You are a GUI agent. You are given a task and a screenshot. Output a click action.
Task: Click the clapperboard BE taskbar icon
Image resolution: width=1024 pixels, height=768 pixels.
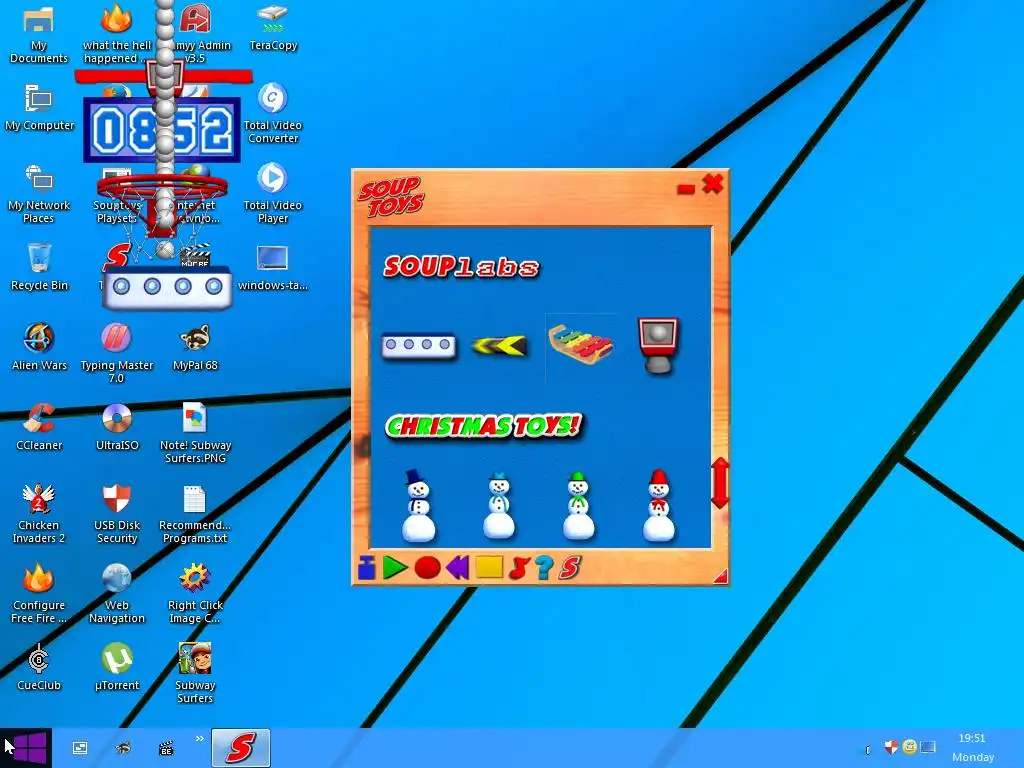(x=166, y=748)
